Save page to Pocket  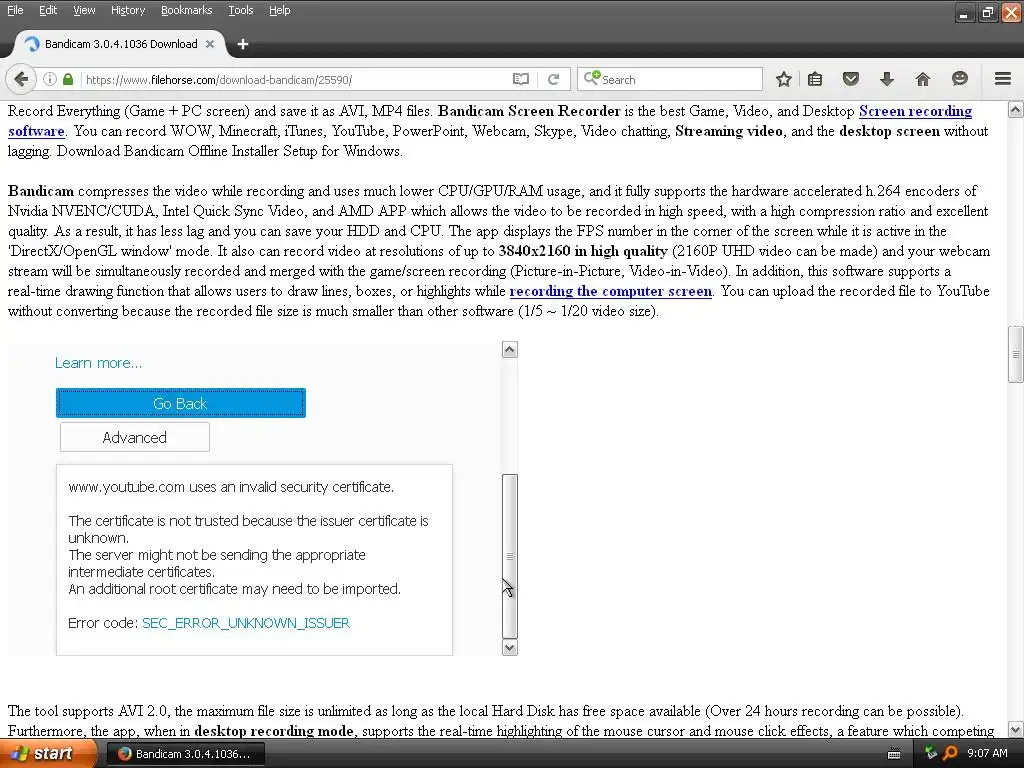pos(850,80)
